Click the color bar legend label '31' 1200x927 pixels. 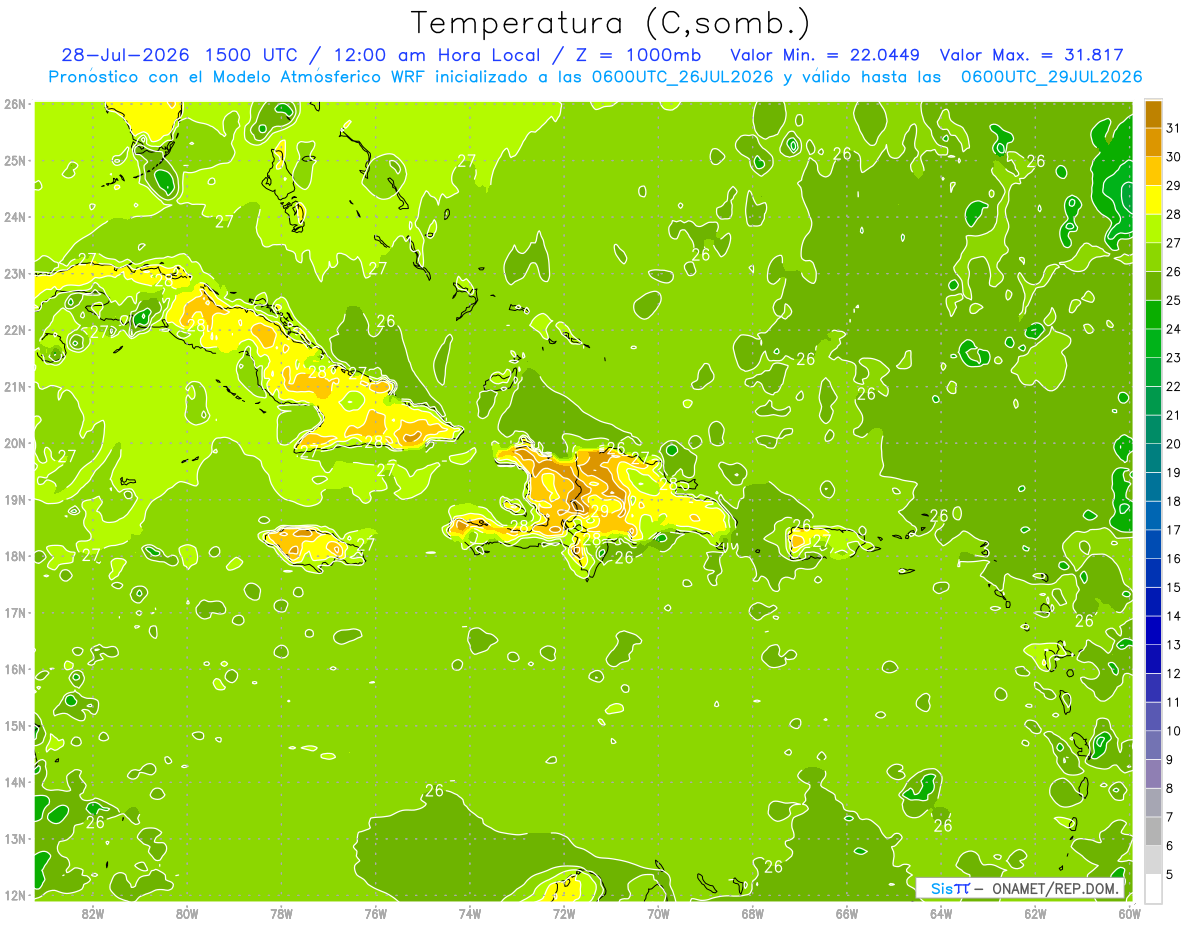(x=1174, y=128)
